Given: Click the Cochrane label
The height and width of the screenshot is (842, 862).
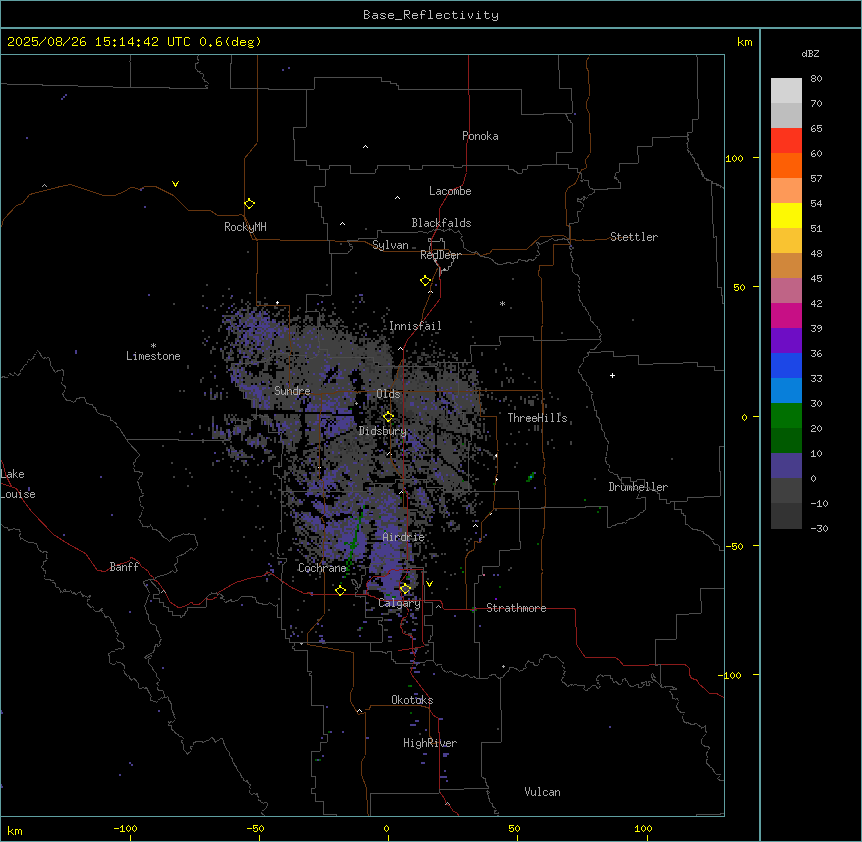Looking at the screenshot, I should click(x=322, y=568).
